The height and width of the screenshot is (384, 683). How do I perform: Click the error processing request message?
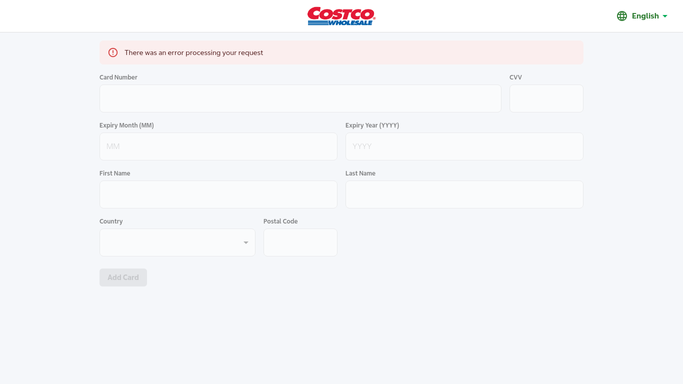coord(194,53)
